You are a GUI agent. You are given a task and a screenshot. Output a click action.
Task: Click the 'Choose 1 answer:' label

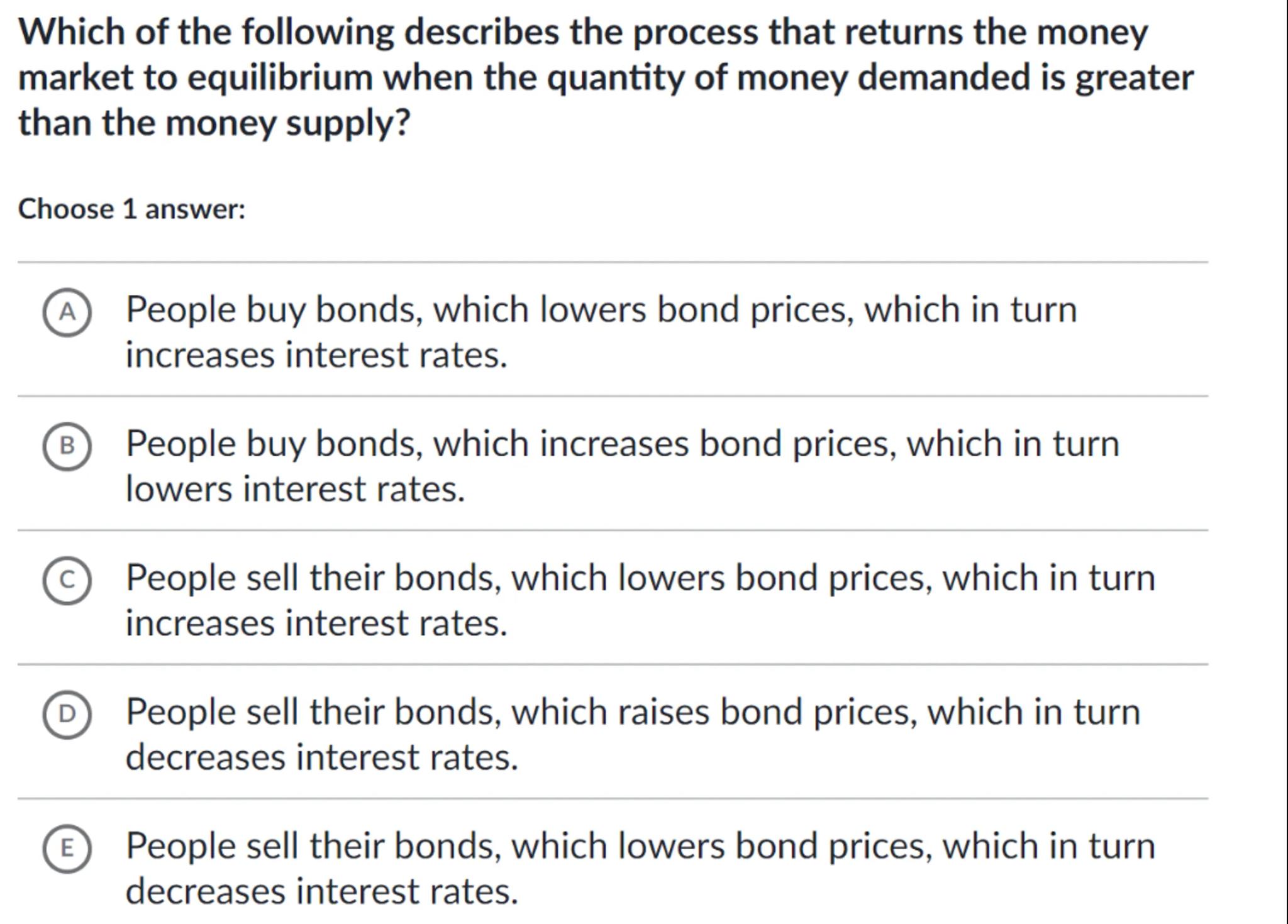pos(131,209)
